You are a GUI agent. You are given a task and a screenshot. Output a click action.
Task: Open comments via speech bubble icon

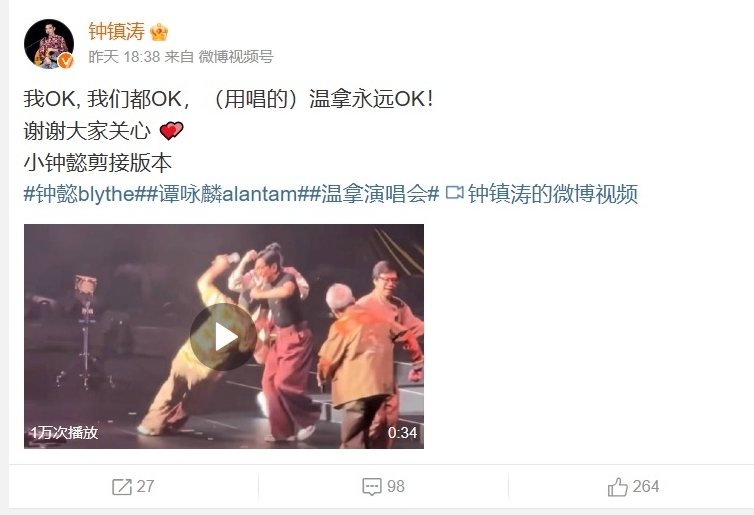pyautogui.click(x=372, y=487)
